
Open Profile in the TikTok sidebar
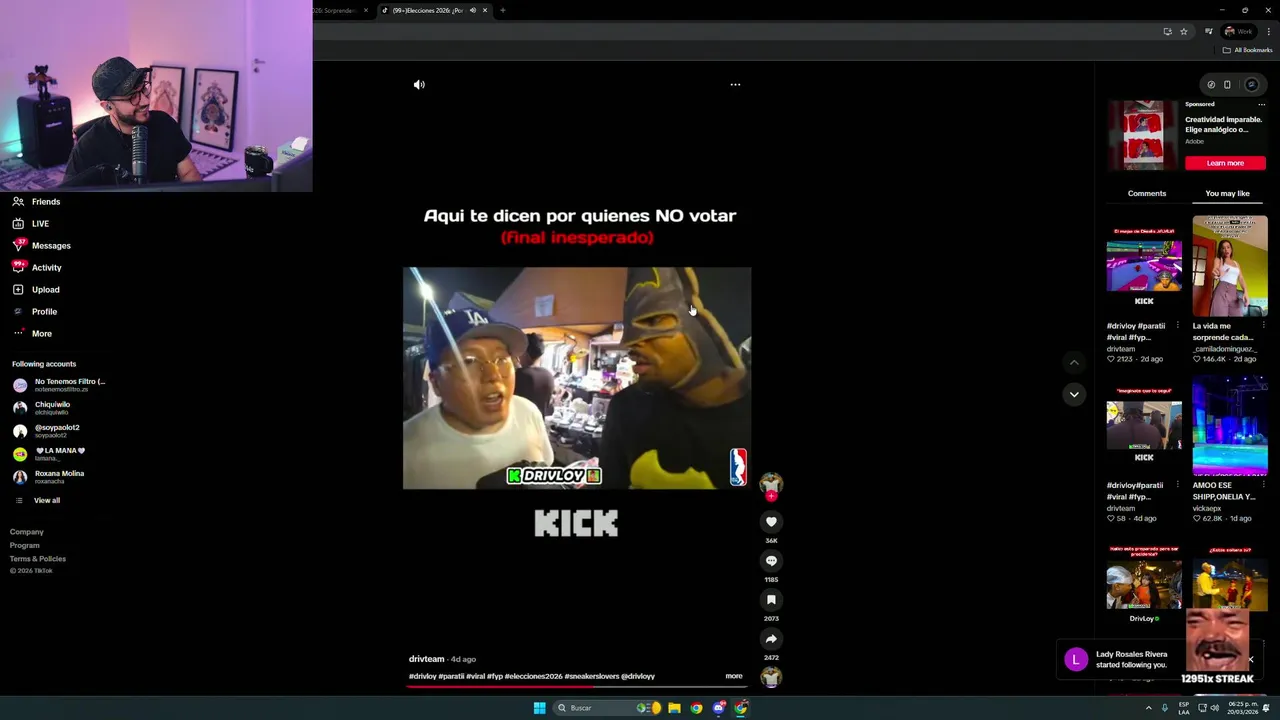point(35,312)
